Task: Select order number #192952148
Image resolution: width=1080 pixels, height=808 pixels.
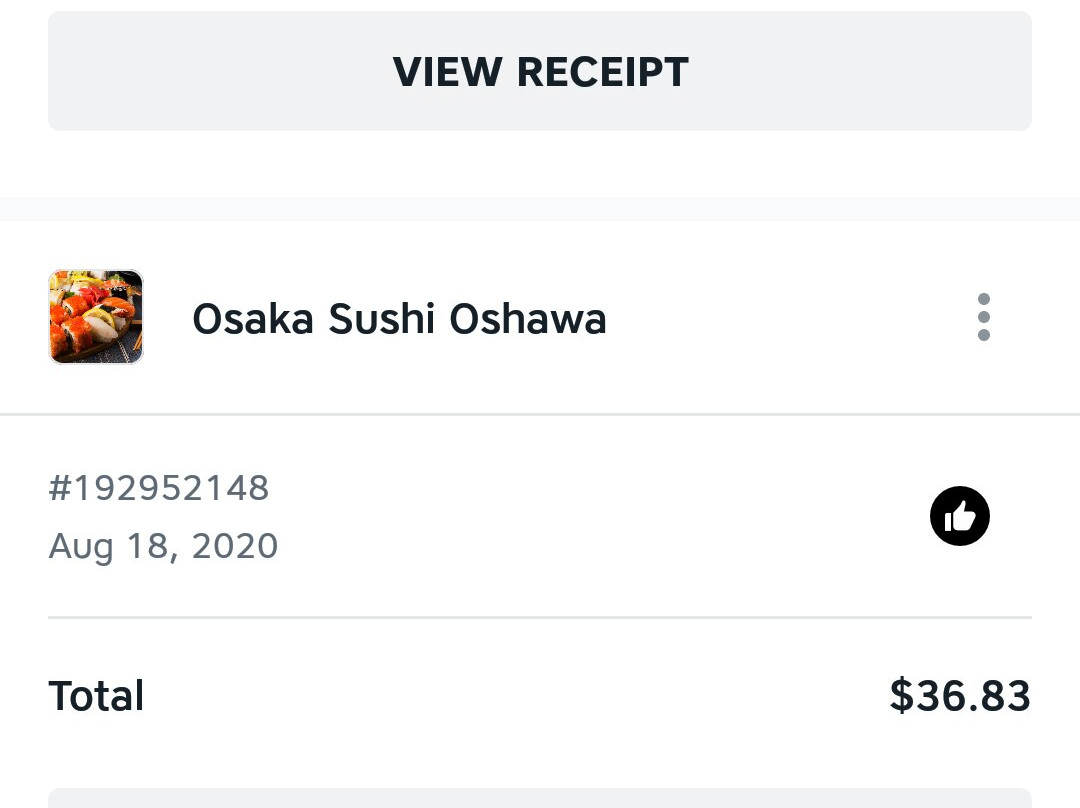Action: pyautogui.click(x=159, y=488)
